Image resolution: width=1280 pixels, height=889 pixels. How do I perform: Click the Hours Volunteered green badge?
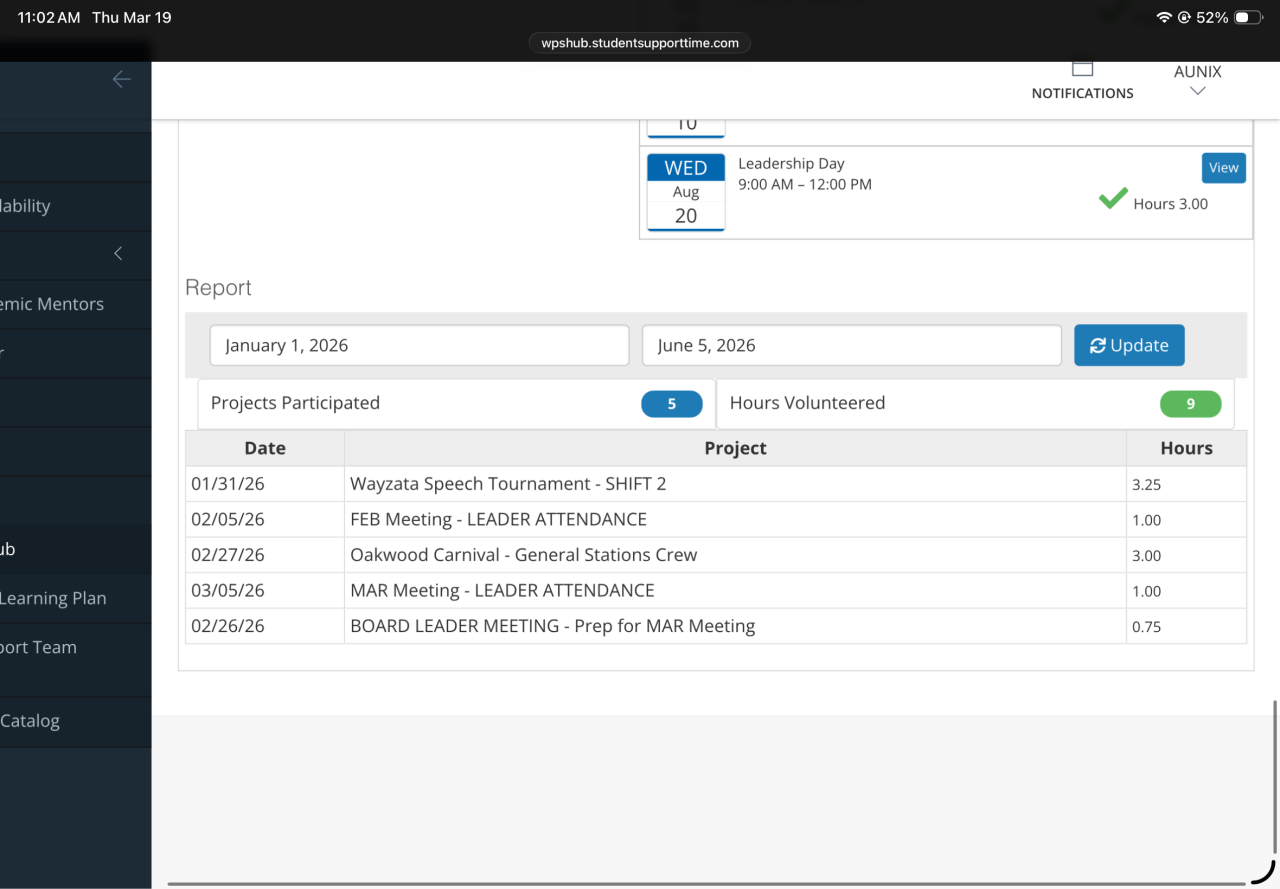click(1190, 404)
